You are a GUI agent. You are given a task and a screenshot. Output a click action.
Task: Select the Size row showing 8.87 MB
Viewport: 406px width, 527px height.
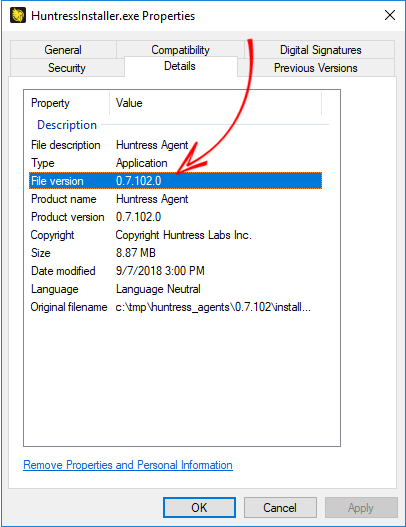pyautogui.click(x=175, y=253)
